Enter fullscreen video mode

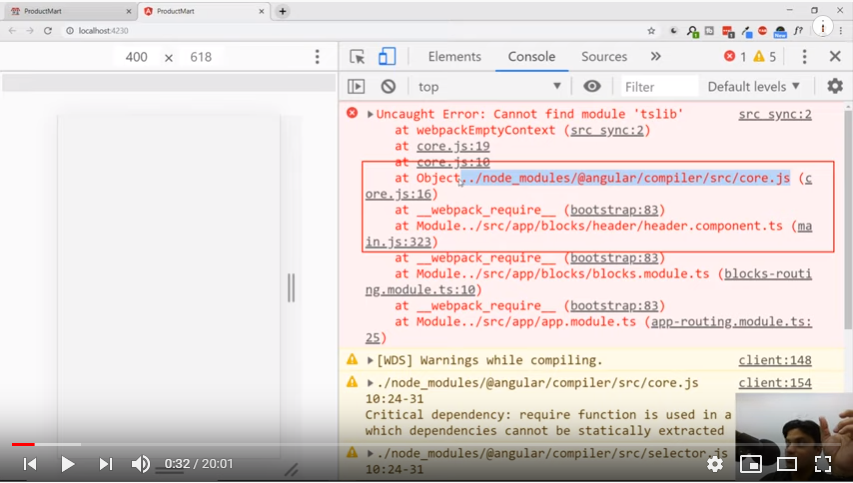[x=823, y=464]
